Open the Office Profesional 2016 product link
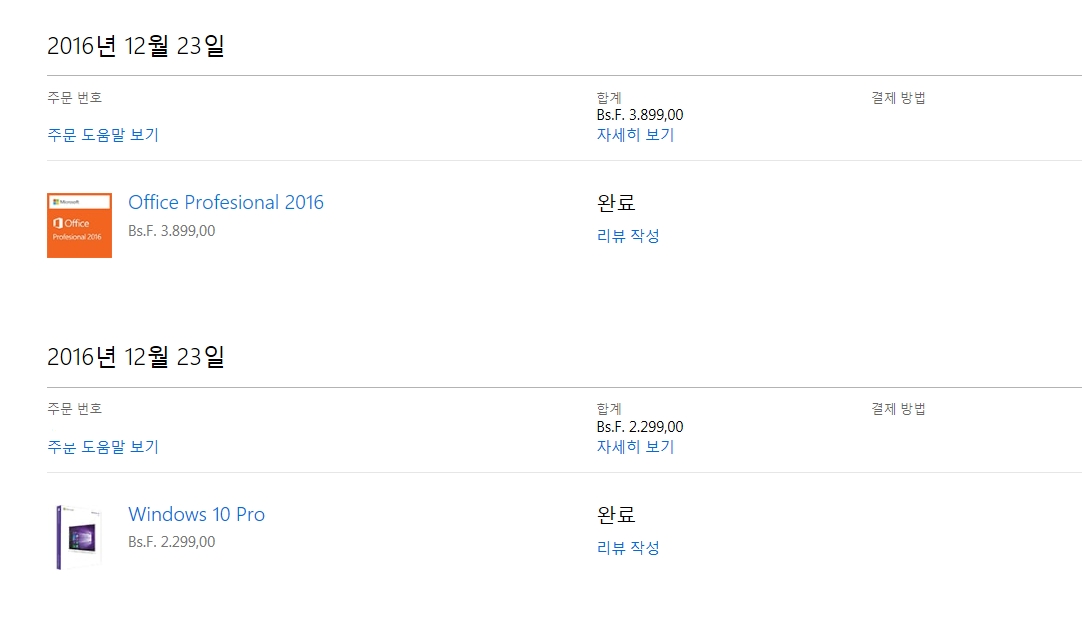The width and height of the screenshot is (1082, 628). (226, 203)
